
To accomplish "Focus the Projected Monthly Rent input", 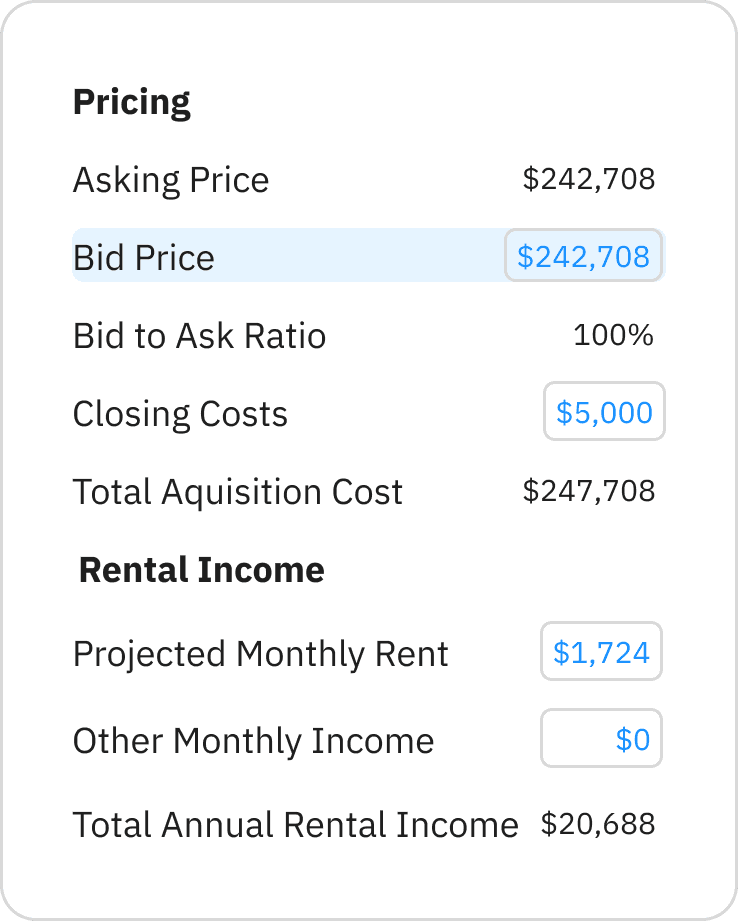I will coord(601,652).
